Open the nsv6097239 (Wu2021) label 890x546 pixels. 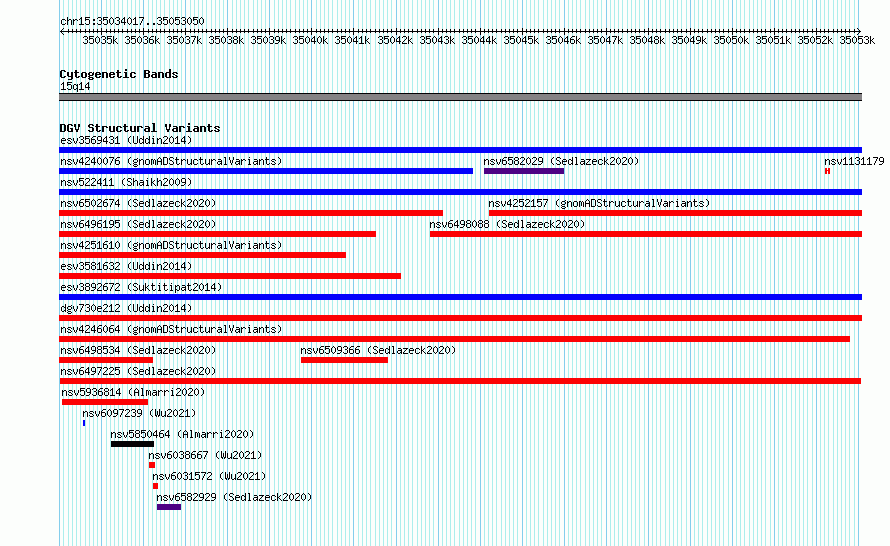tap(139, 413)
